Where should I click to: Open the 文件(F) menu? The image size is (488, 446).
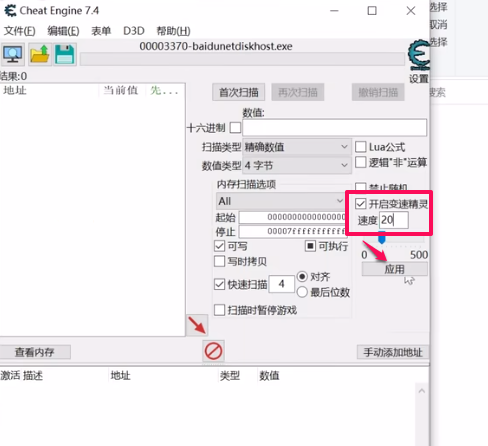tap(20, 31)
